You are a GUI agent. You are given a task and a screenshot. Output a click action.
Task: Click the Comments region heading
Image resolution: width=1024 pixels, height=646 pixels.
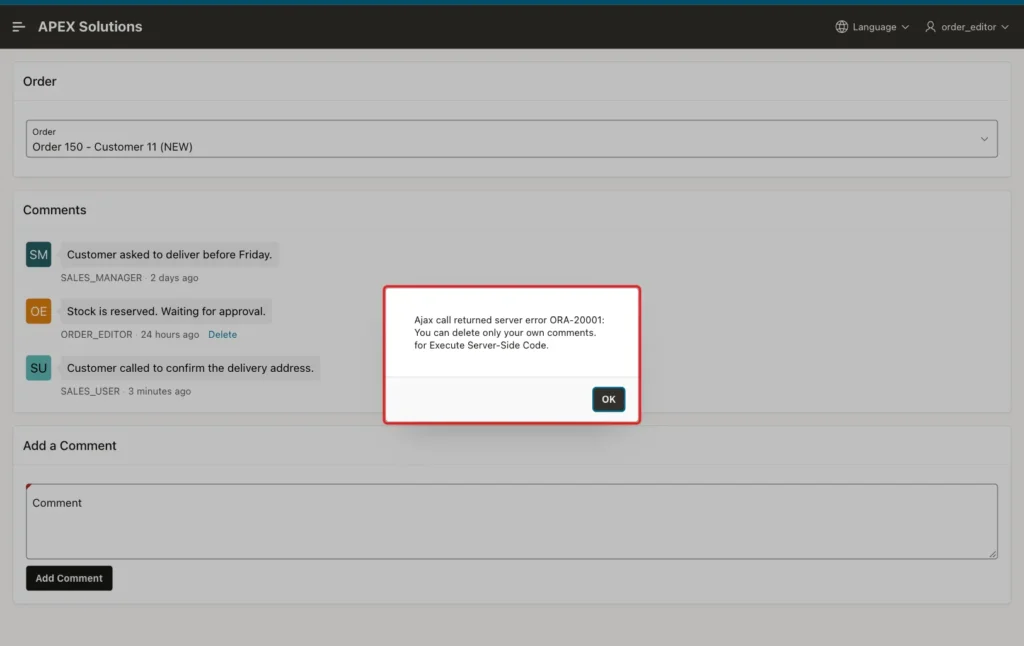(55, 210)
